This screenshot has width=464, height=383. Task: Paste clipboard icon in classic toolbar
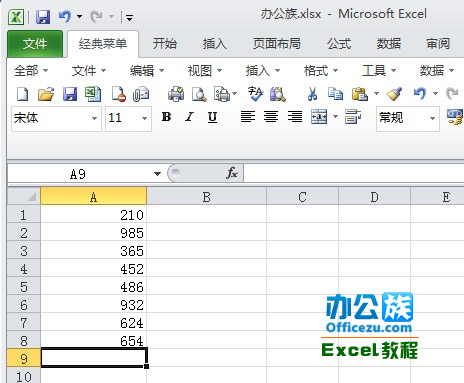360,94
